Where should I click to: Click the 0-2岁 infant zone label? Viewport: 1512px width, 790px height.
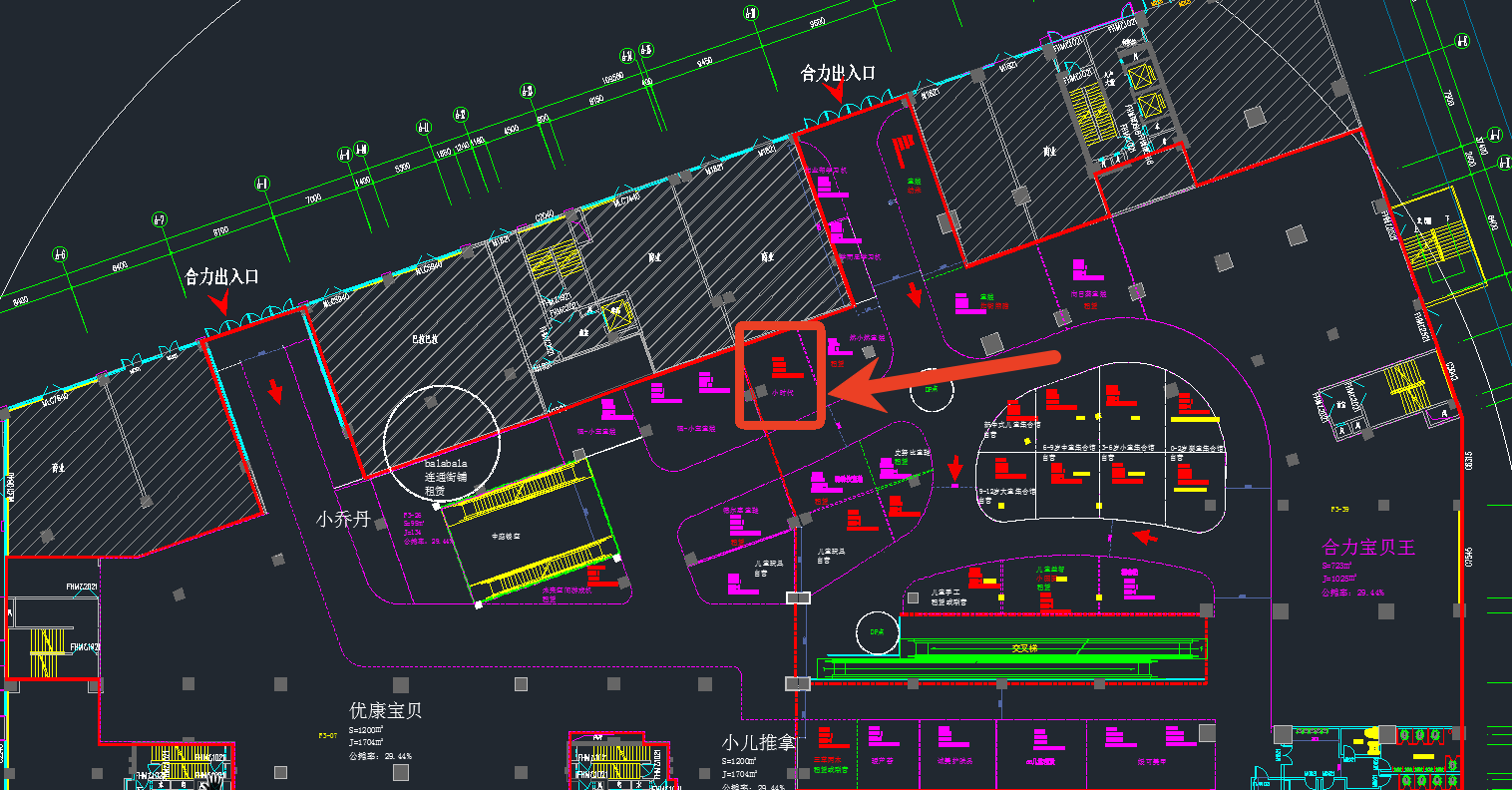coord(1193,448)
